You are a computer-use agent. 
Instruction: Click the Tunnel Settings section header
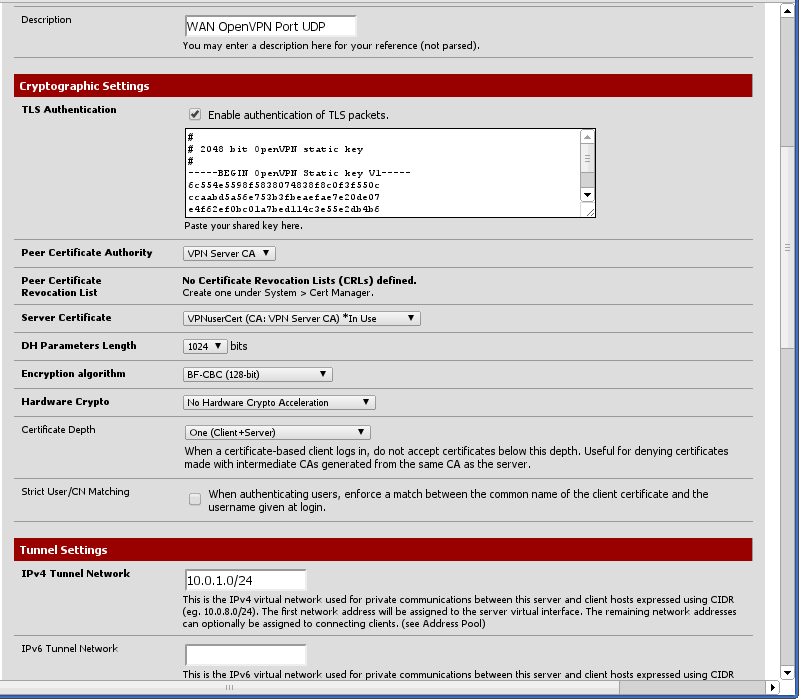383,550
